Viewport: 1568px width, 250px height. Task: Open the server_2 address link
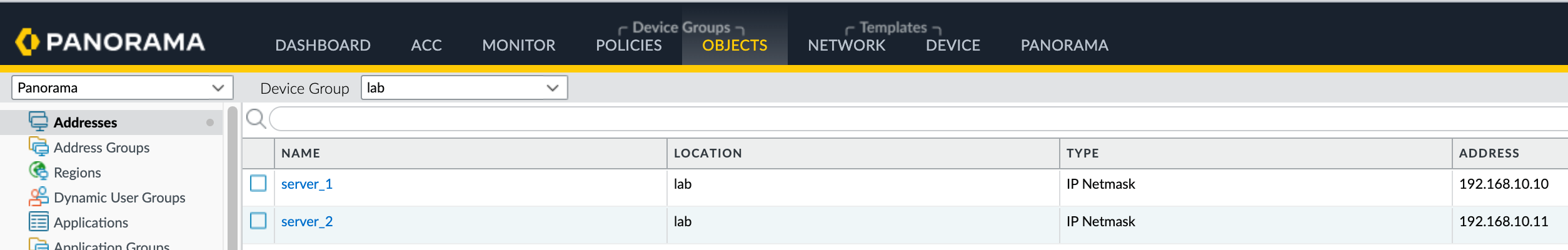click(x=307, y=221)
